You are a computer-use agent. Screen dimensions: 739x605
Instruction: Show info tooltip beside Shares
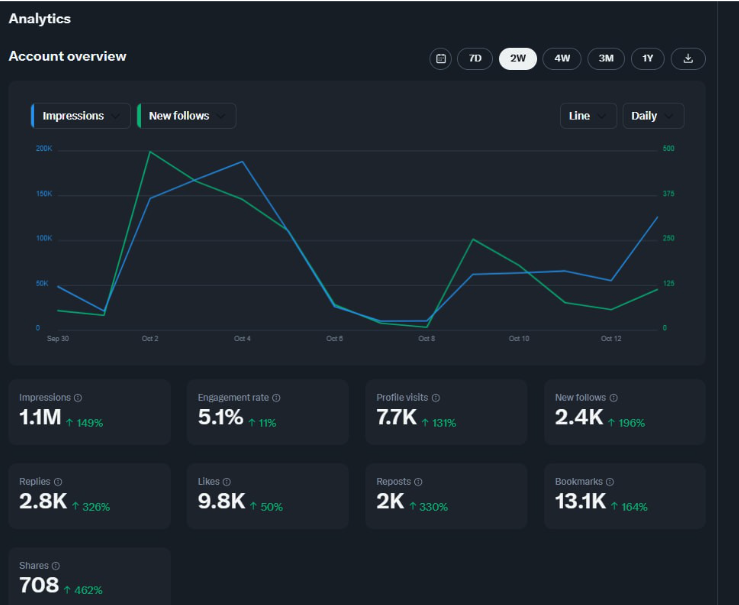pos(56,565)
